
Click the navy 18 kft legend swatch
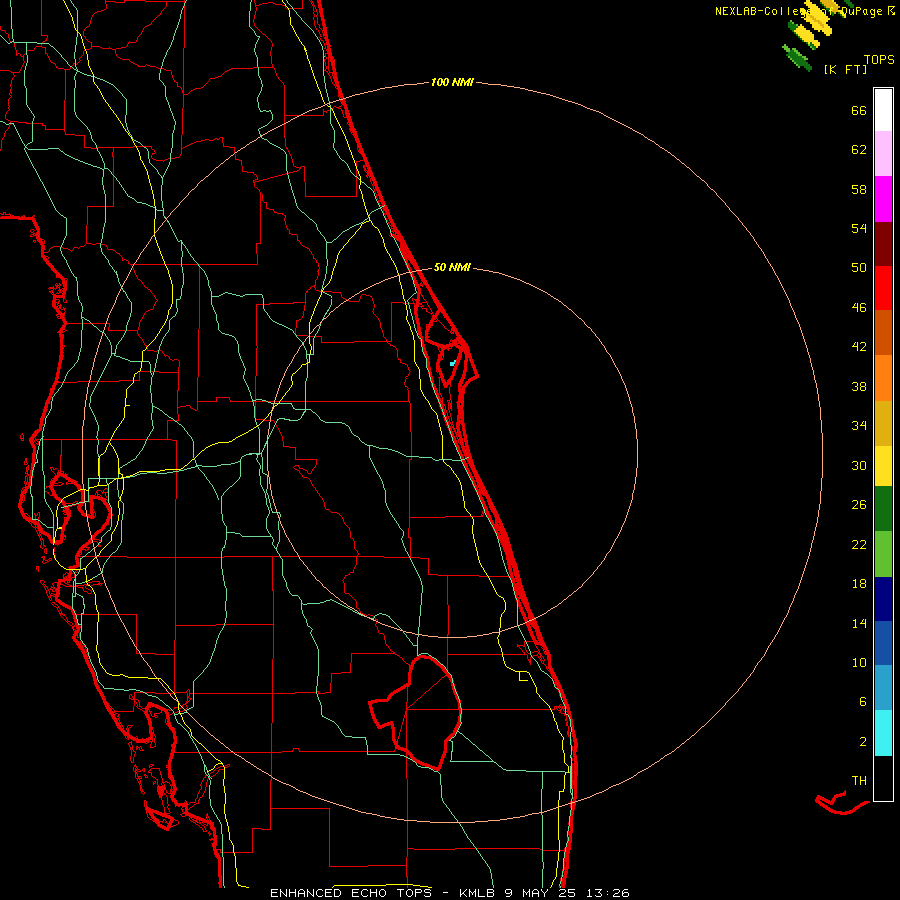click(883, 599)
